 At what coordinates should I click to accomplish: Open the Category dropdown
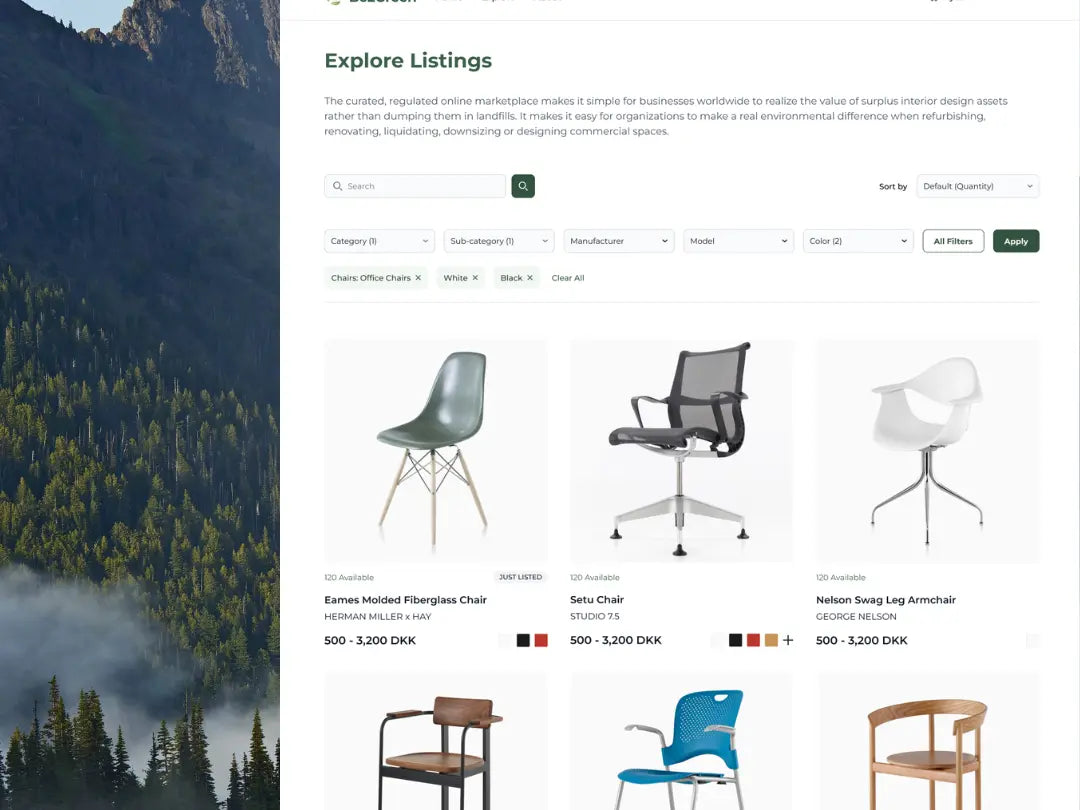coord(380,241)
